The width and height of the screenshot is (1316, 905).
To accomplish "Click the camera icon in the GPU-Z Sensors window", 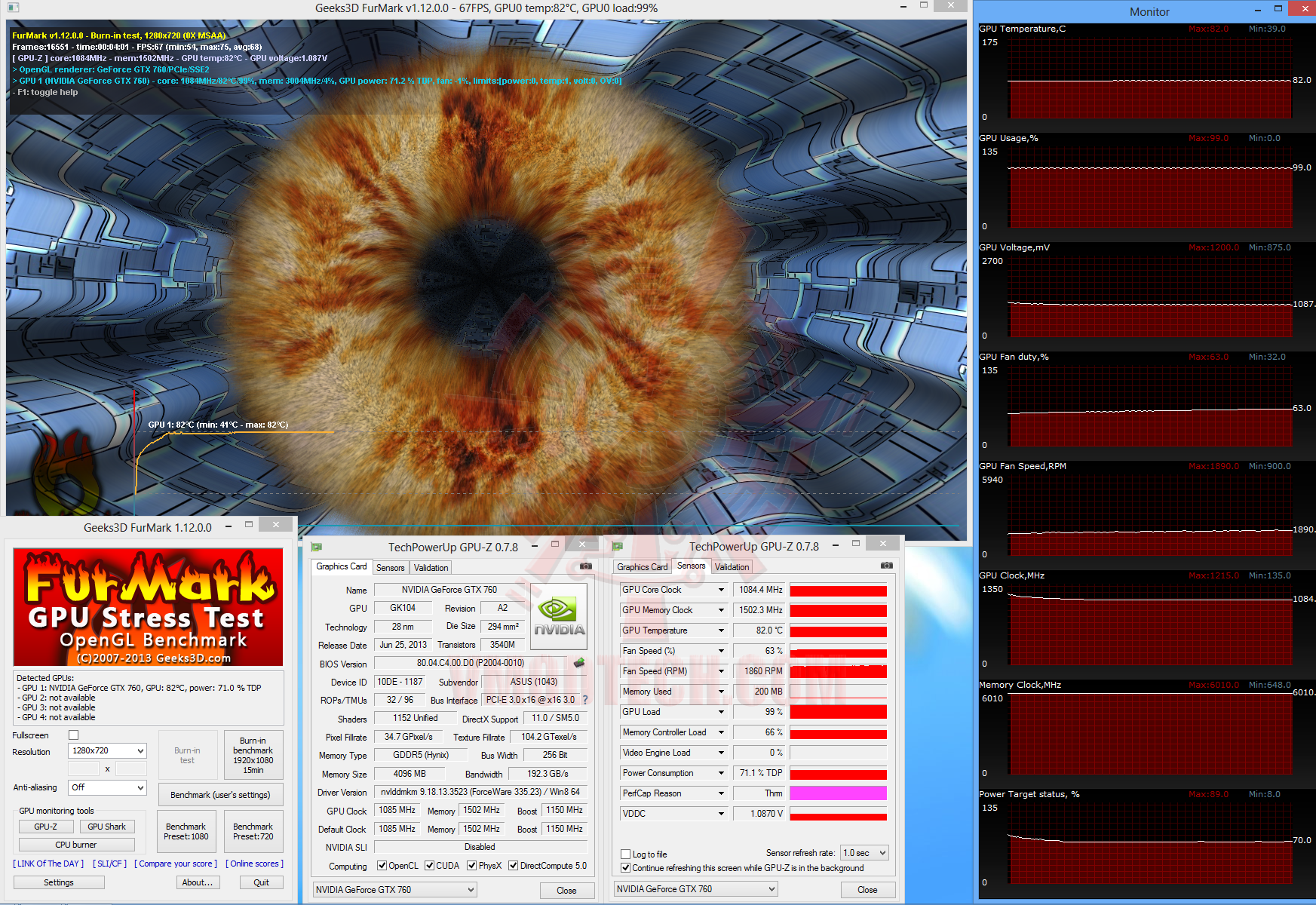I will click(x=887, y=565).
